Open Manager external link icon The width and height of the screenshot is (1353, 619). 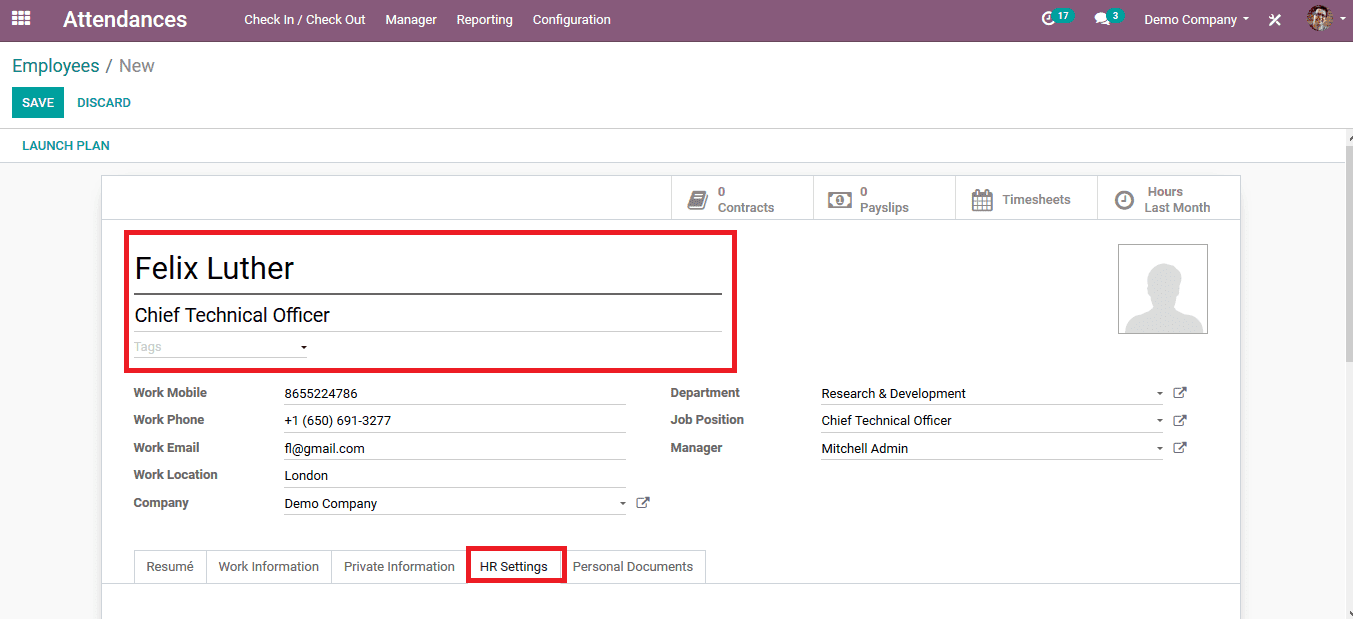1180,448
